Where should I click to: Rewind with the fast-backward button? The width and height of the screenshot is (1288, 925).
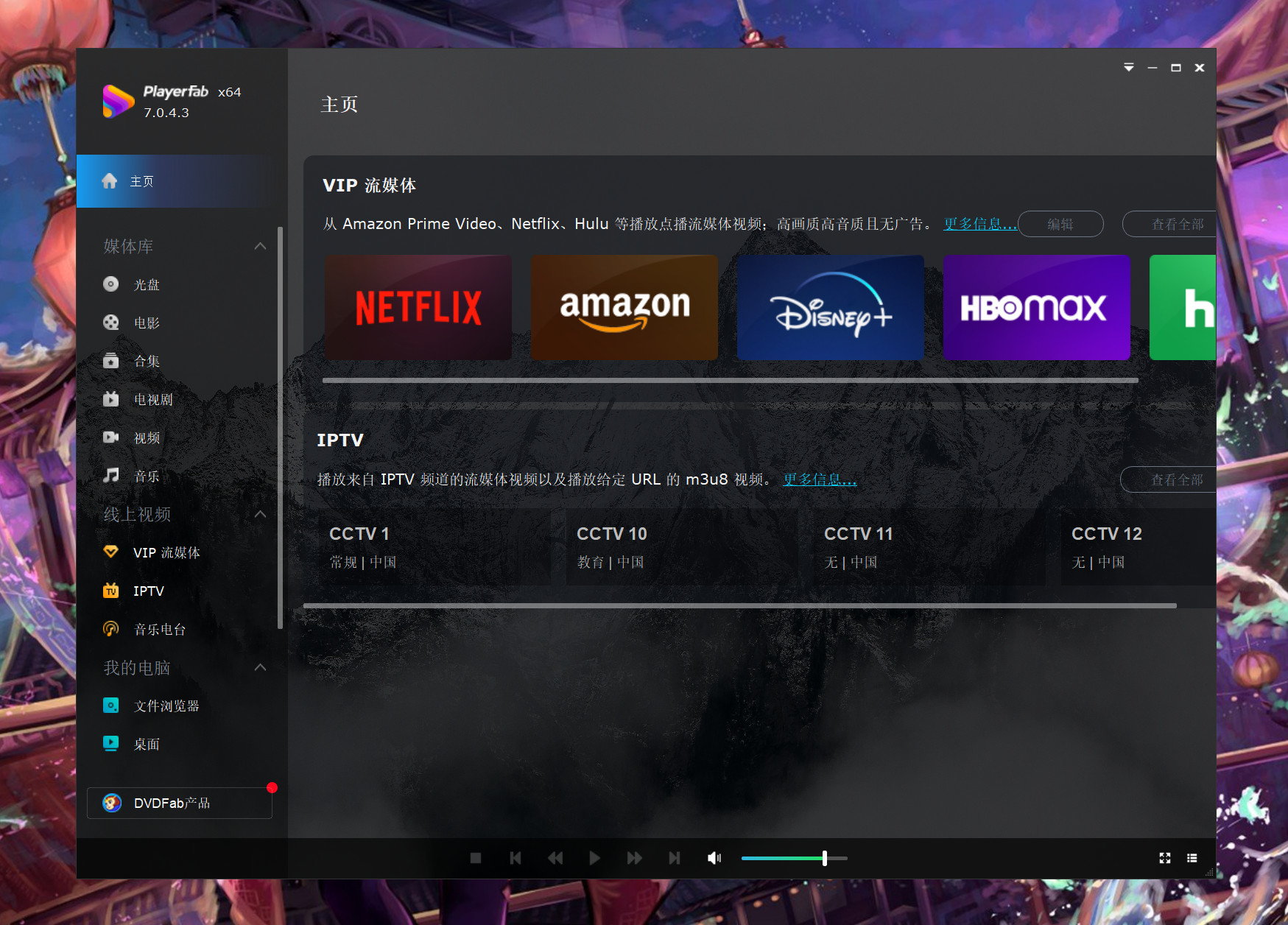tap(555, 858)
